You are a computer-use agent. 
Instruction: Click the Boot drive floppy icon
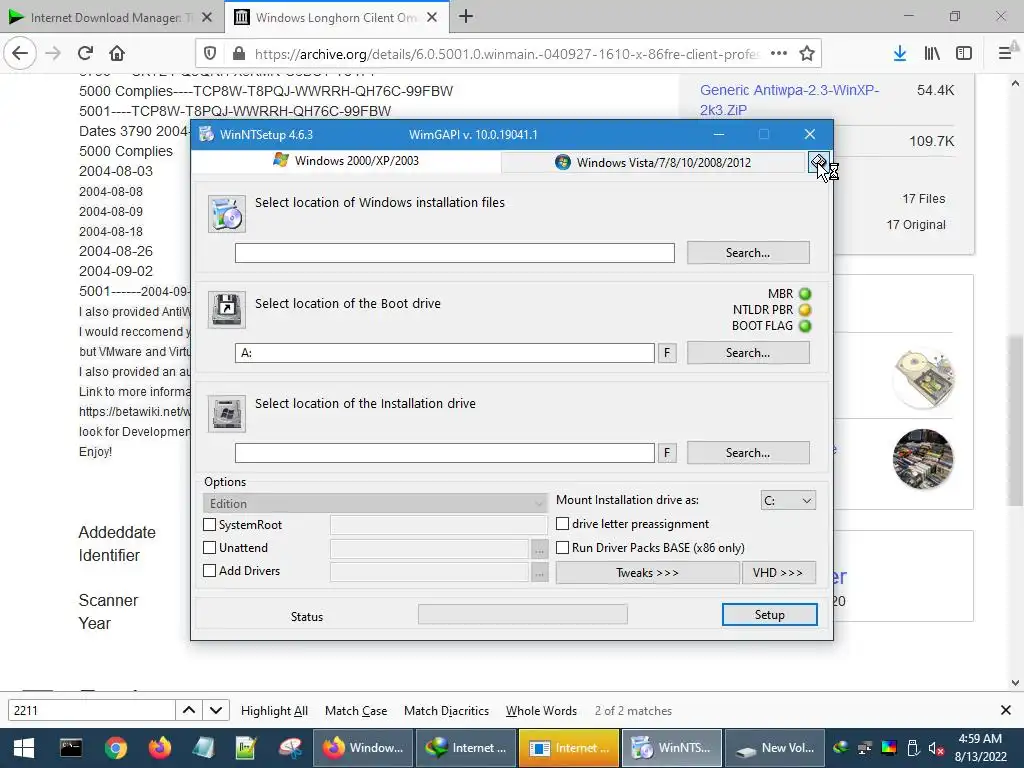coord(227,309)
